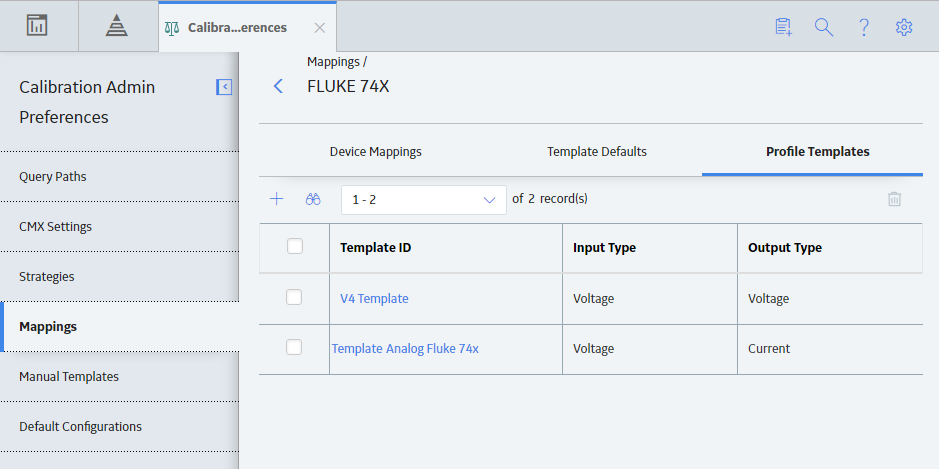Image resolution: width=939 pixels, height=469 pixels.
Task: Open the help question mark icon
Action: (864, 27)
